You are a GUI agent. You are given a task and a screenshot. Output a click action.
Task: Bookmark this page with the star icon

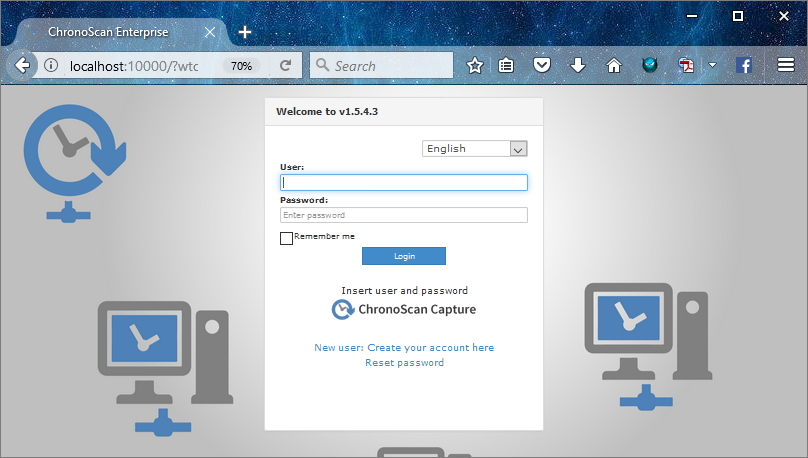(x=475, y=65)
